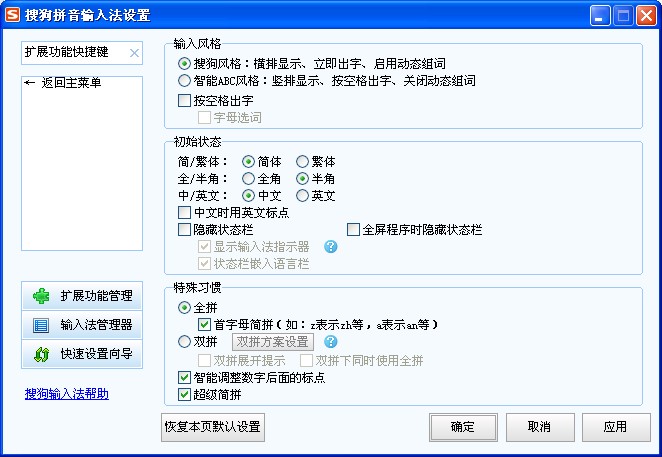Image resolution: width=662 pixels, height=457 pixels.
Task: Click 确定 button
Action: pos(463,427)
